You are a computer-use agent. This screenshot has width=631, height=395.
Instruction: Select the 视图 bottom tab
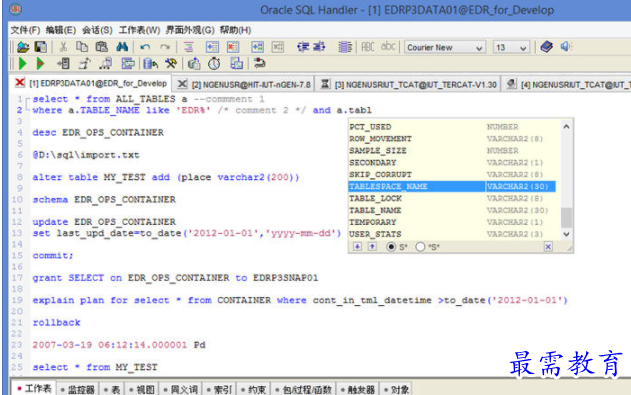click(142, 389)
